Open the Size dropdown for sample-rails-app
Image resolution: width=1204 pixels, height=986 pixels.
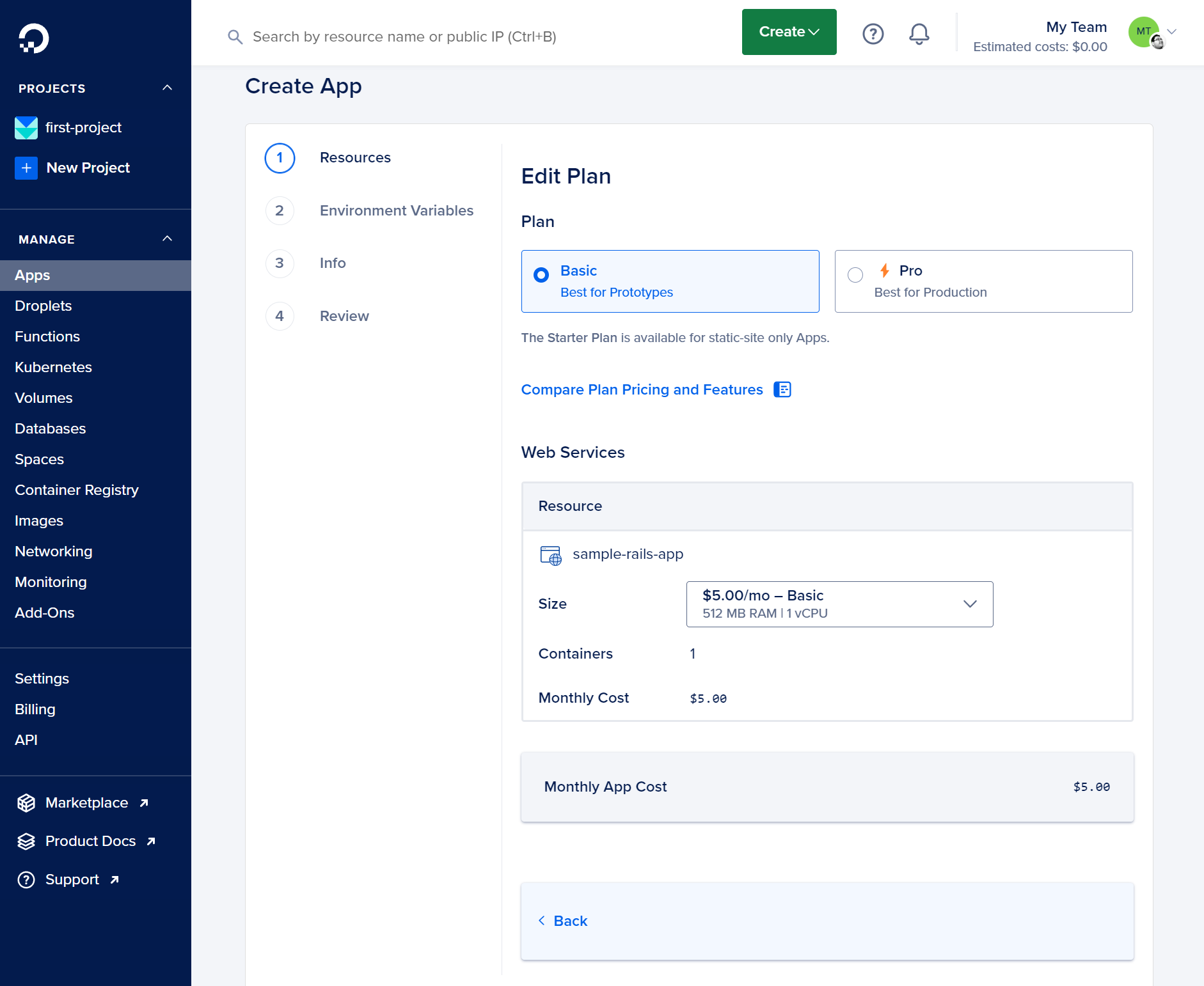839,604
